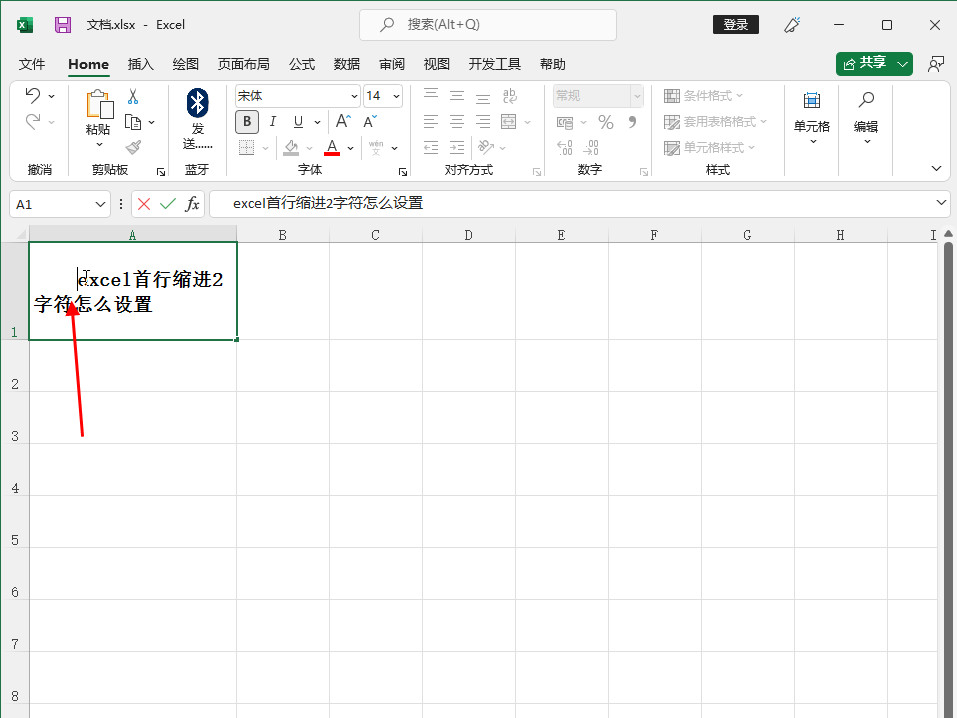Increase font size with the larger A

(x=343, y=121)
